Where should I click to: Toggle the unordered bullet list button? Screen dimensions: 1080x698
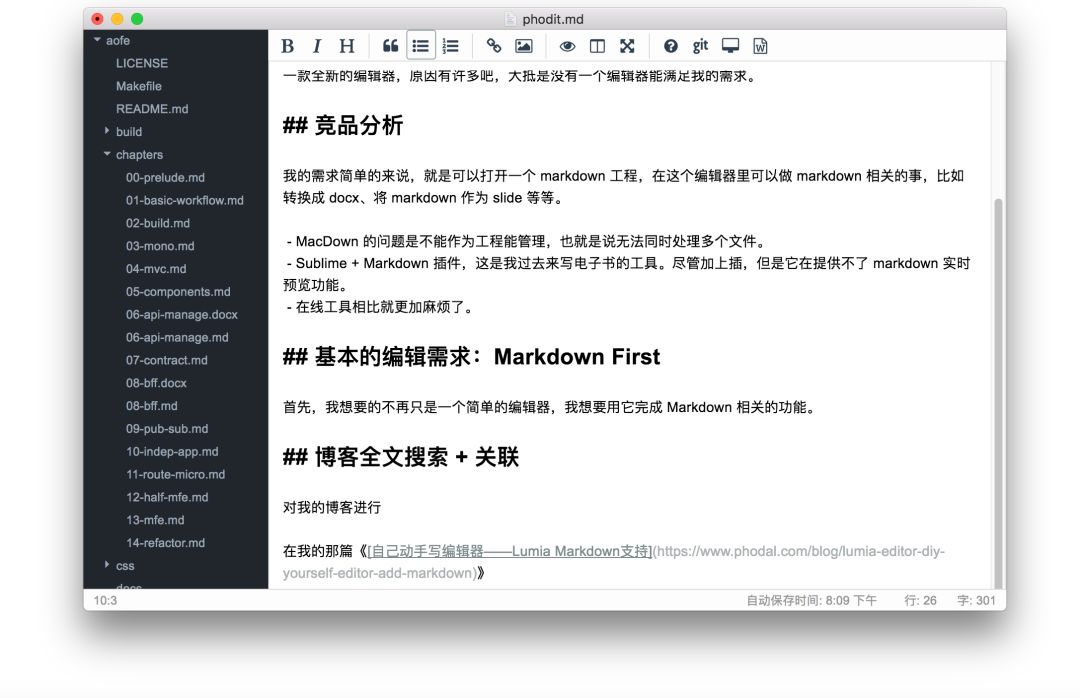coord(420,46)
